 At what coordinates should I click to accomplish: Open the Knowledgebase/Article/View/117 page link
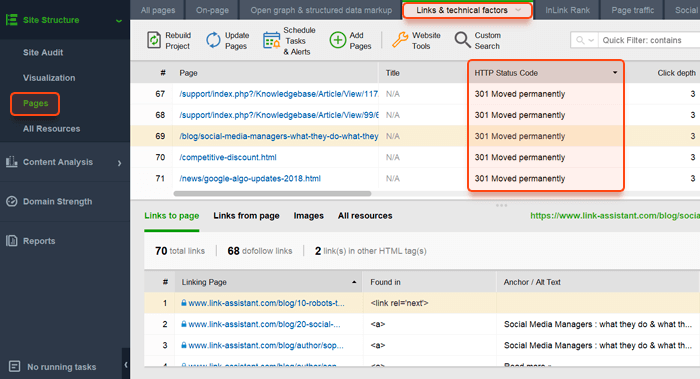[x=279, y=94]
